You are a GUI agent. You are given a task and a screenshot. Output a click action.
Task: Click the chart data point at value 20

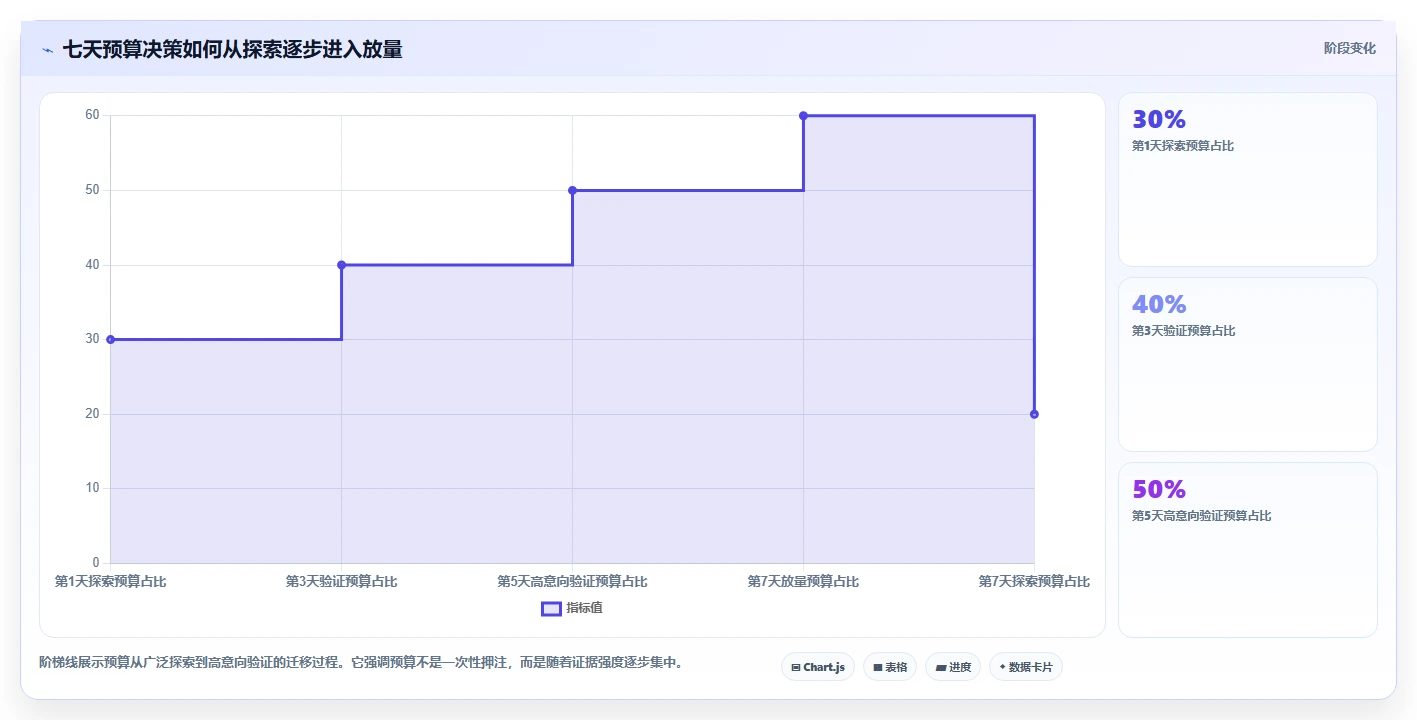tap(1034, 414)
